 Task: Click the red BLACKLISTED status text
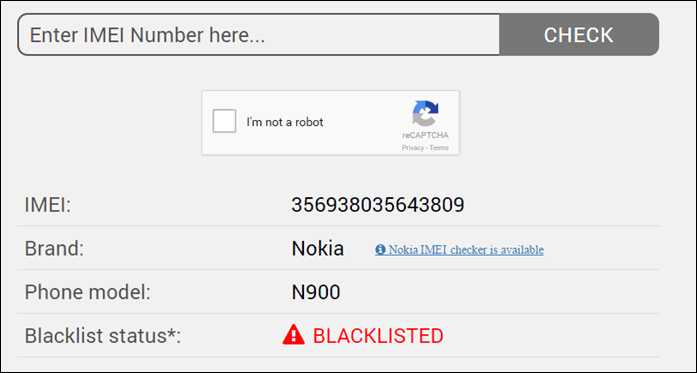[378, 336]
